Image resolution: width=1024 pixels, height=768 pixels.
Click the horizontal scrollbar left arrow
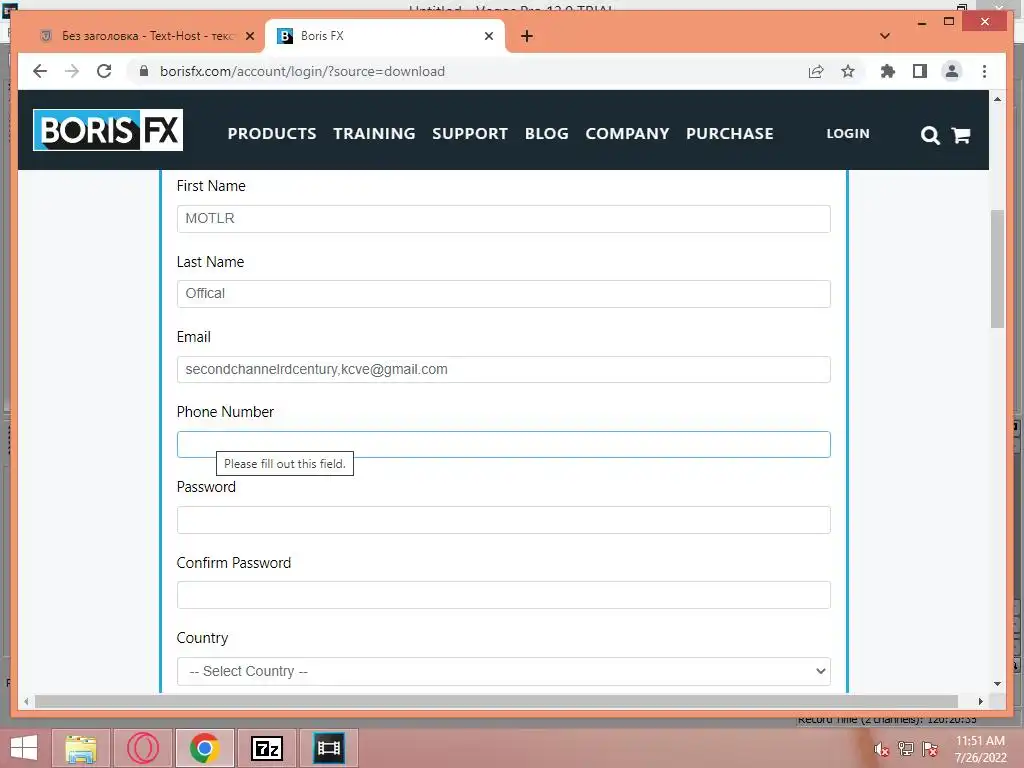point(26,701)
